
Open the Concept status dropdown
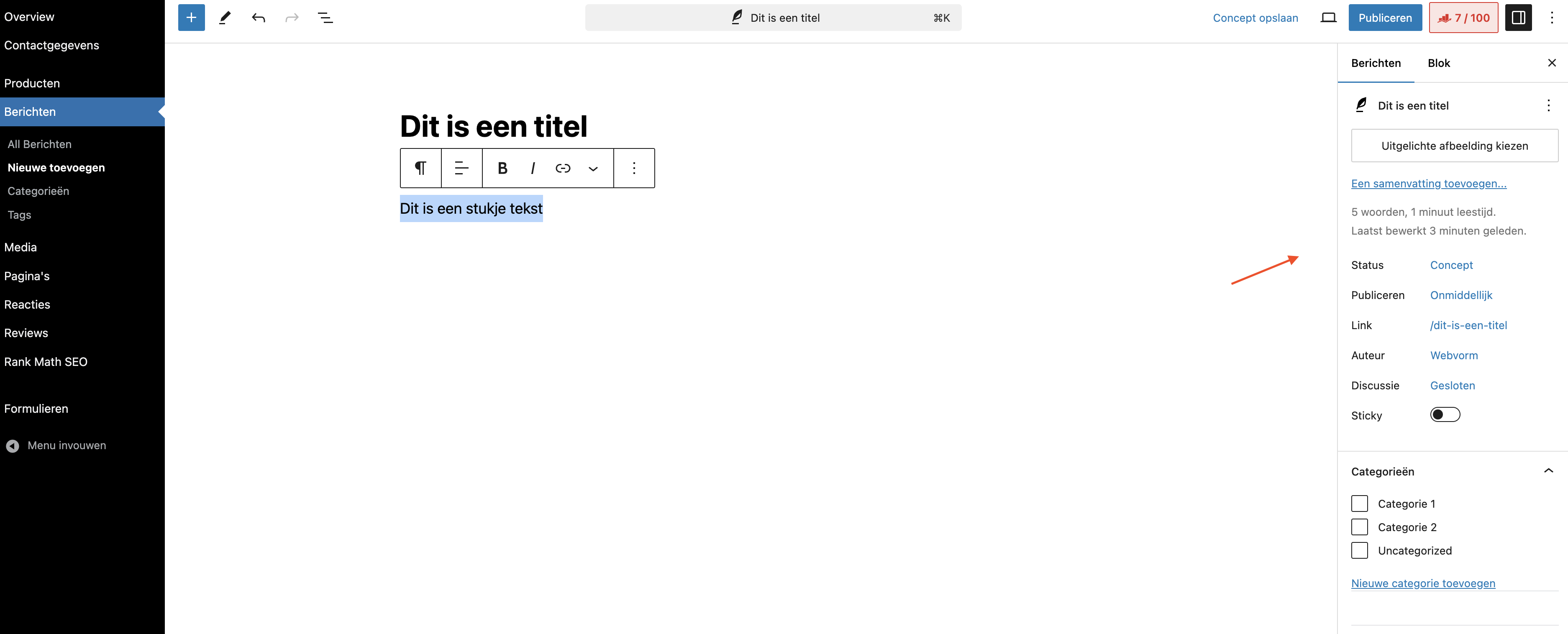(x=1451, y=265)
